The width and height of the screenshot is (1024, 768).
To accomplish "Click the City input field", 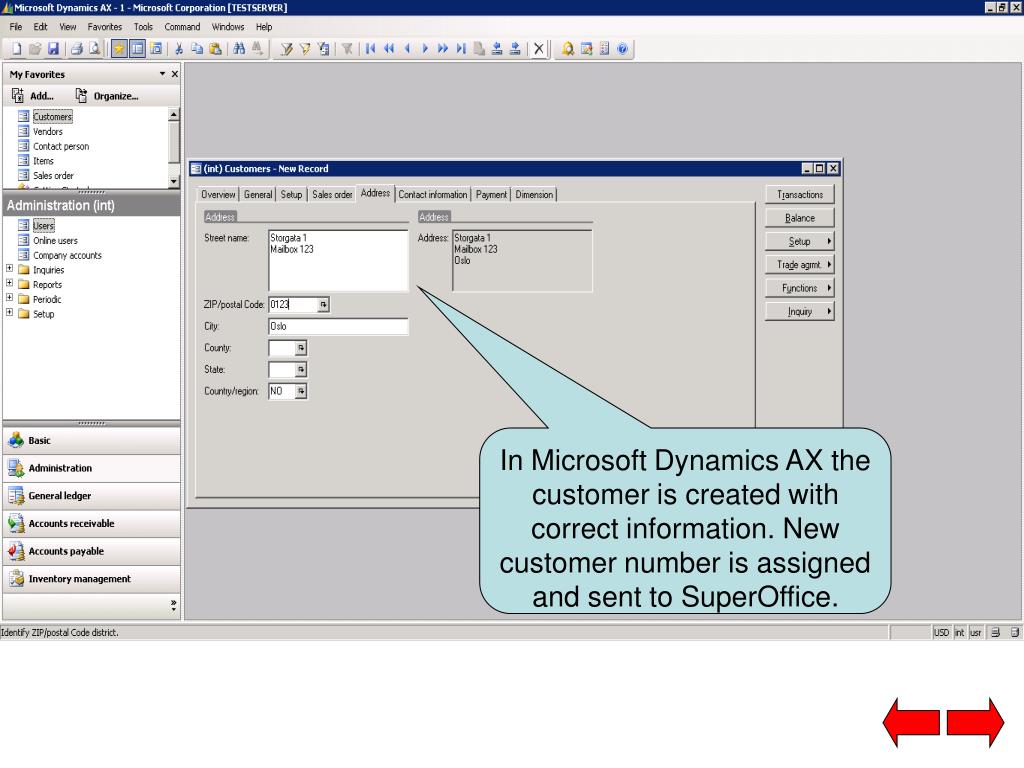I will (x=338, y=327).
